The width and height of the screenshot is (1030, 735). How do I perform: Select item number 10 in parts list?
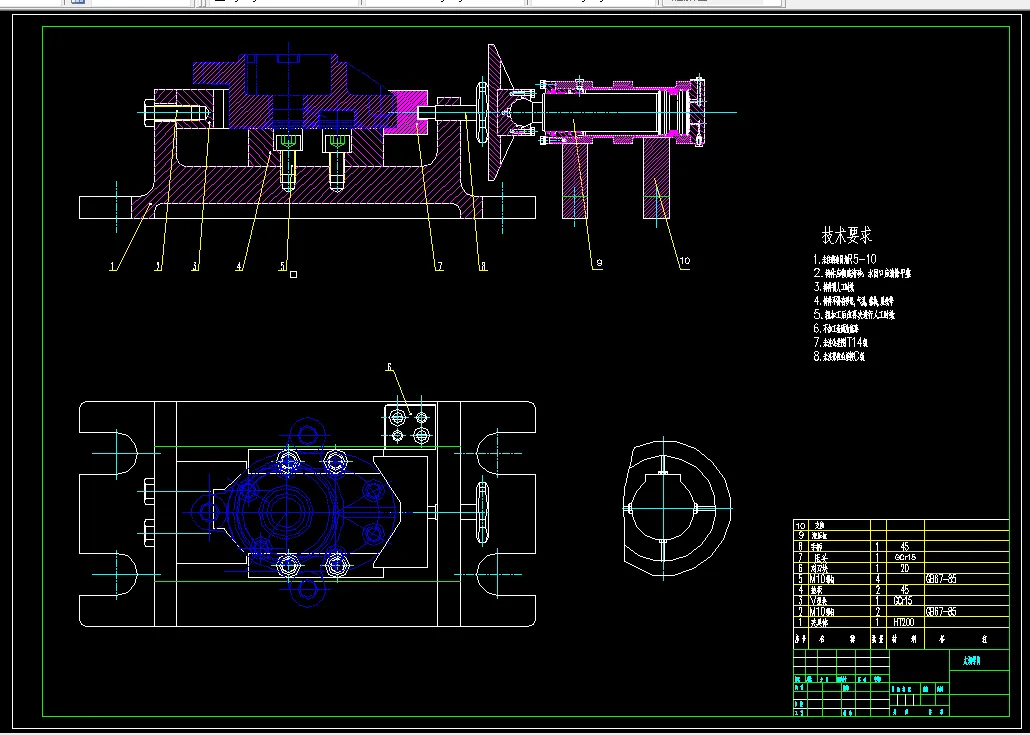click(x=800, y=525)
